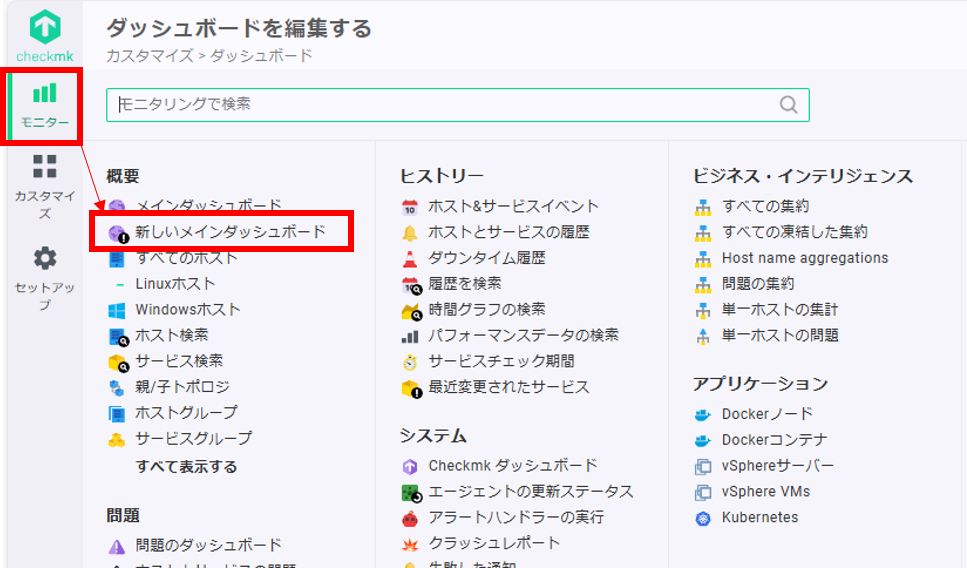Open the カスタマイズ menu in sidebar
Image resolution: width=967 pixels, height=568 pixels.
(45, 187)
